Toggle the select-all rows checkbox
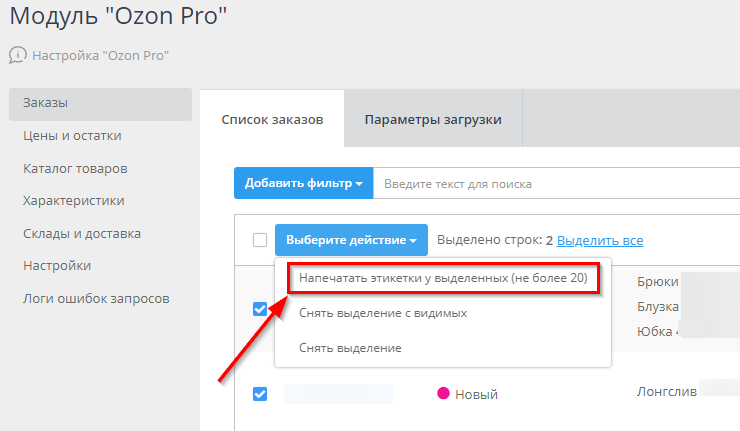 (x=260, y=240)
